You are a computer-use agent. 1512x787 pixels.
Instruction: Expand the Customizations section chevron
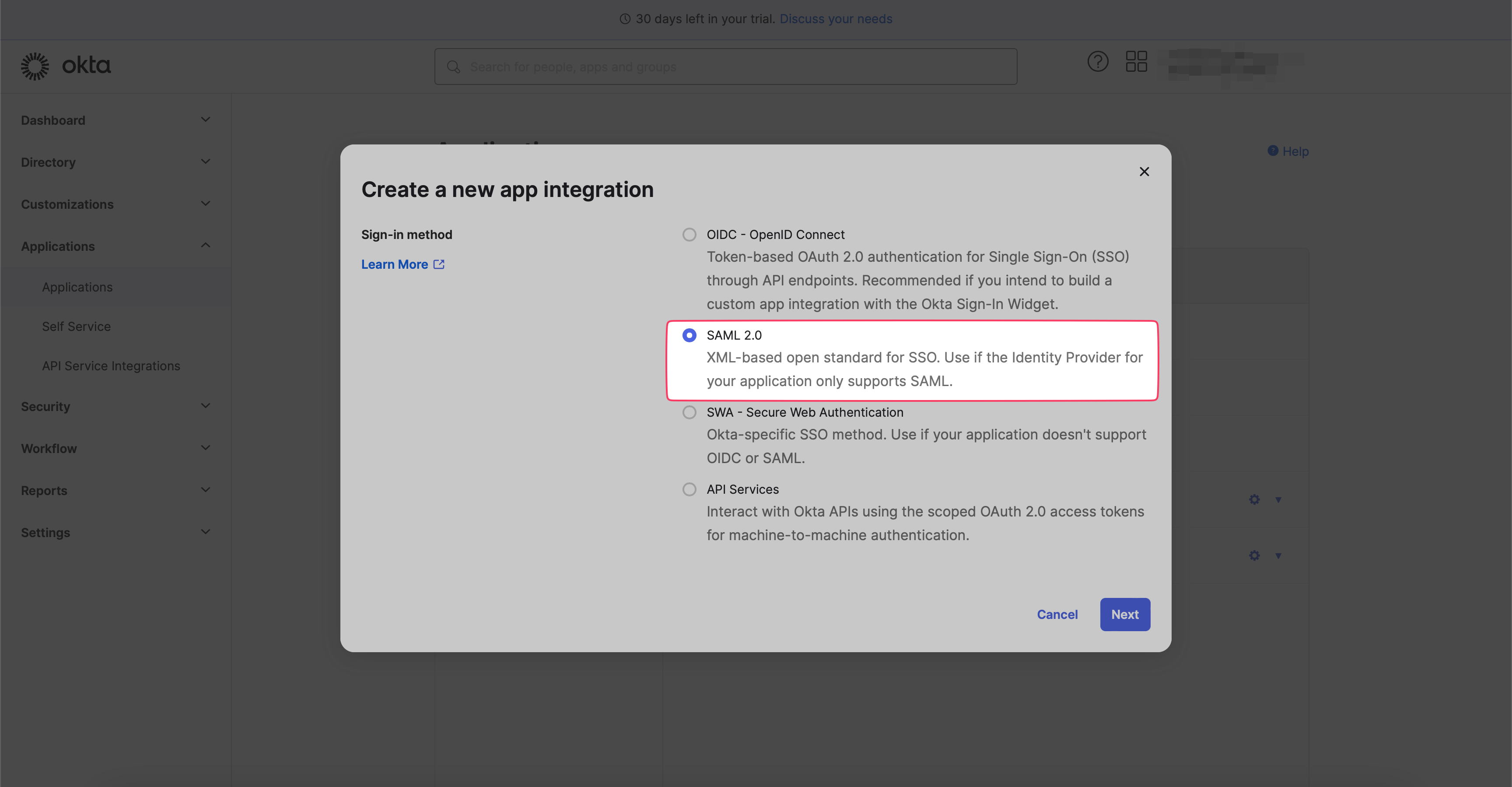coord(206,204)
